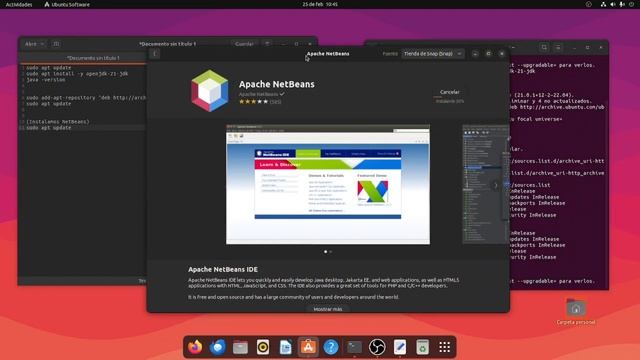This screenshot has height=360, width=640.
Task: Click the star rating under Apache NetBeans
Action: (253, 102)
